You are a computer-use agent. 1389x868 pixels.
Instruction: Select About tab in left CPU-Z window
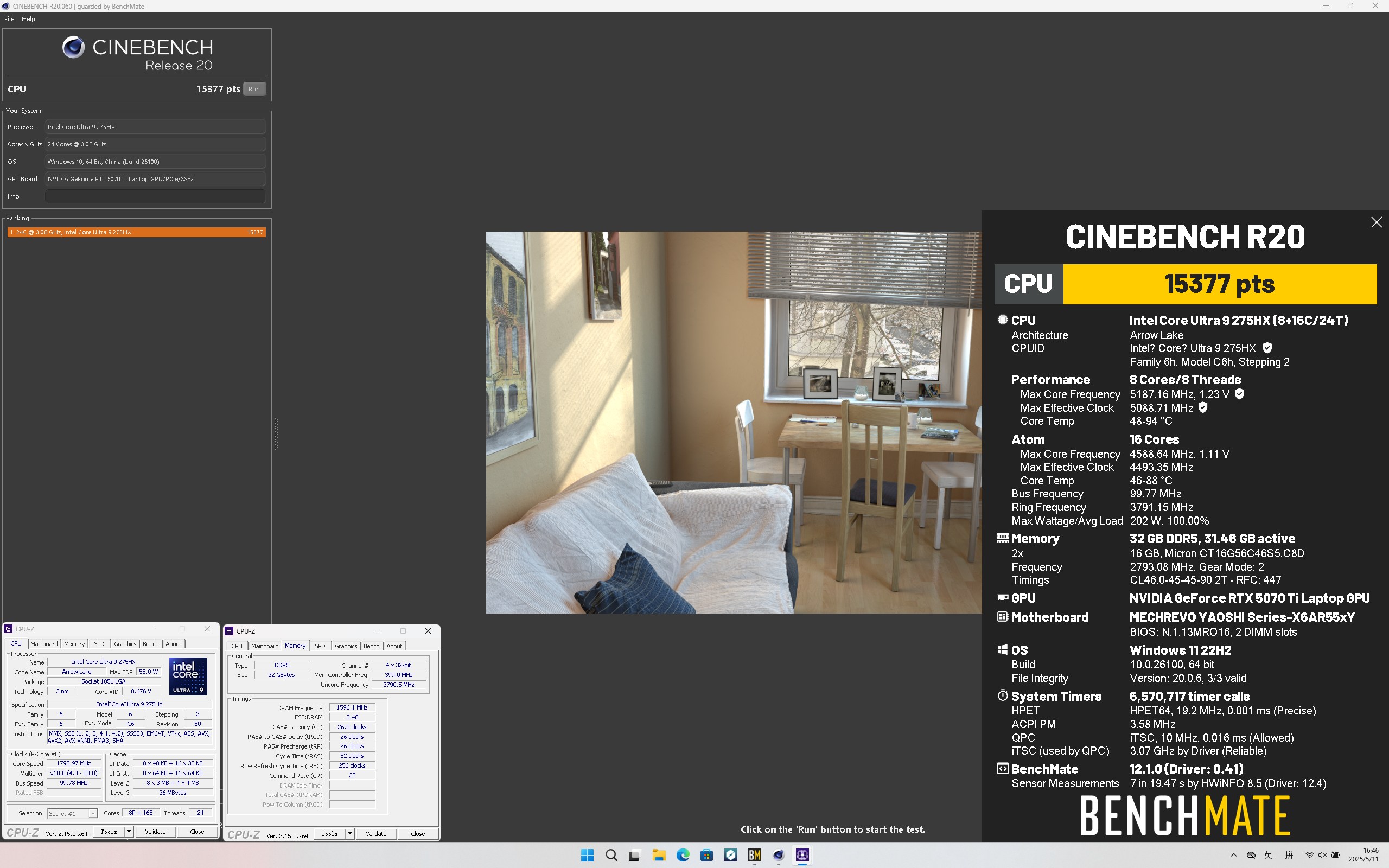[x=173, y=644]
